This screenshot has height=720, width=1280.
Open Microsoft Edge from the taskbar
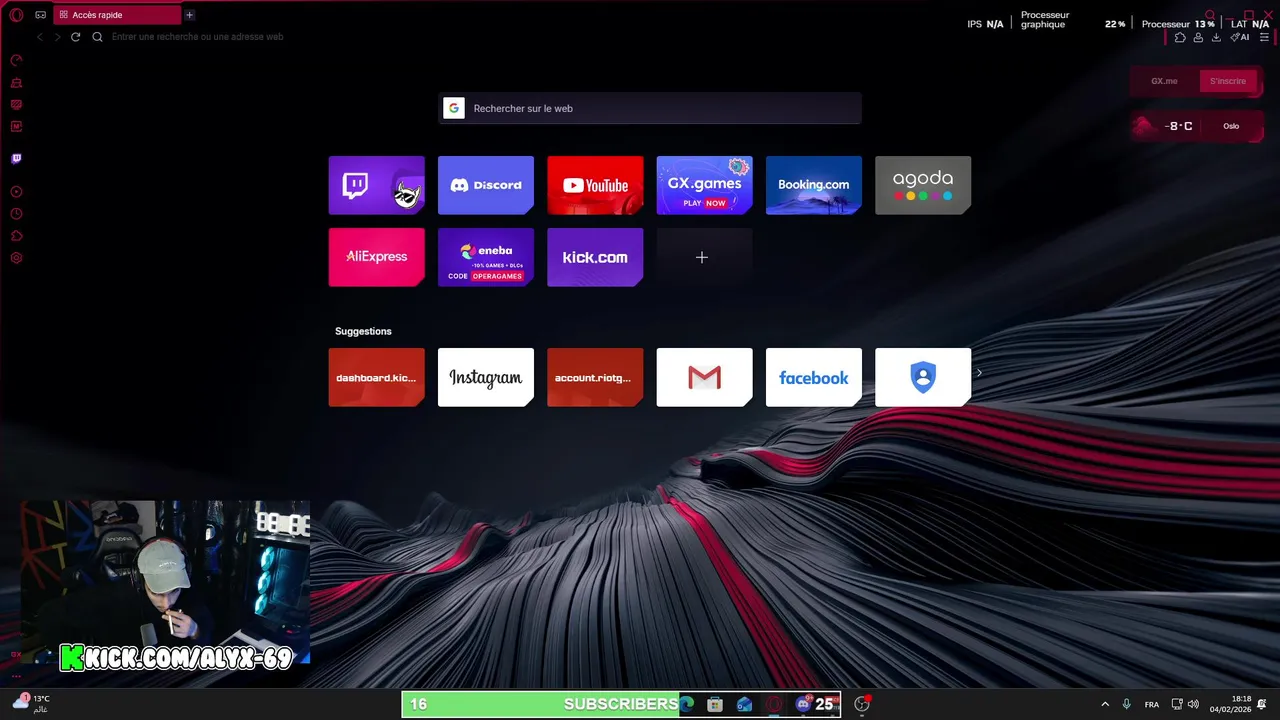[x=686, y=704]
